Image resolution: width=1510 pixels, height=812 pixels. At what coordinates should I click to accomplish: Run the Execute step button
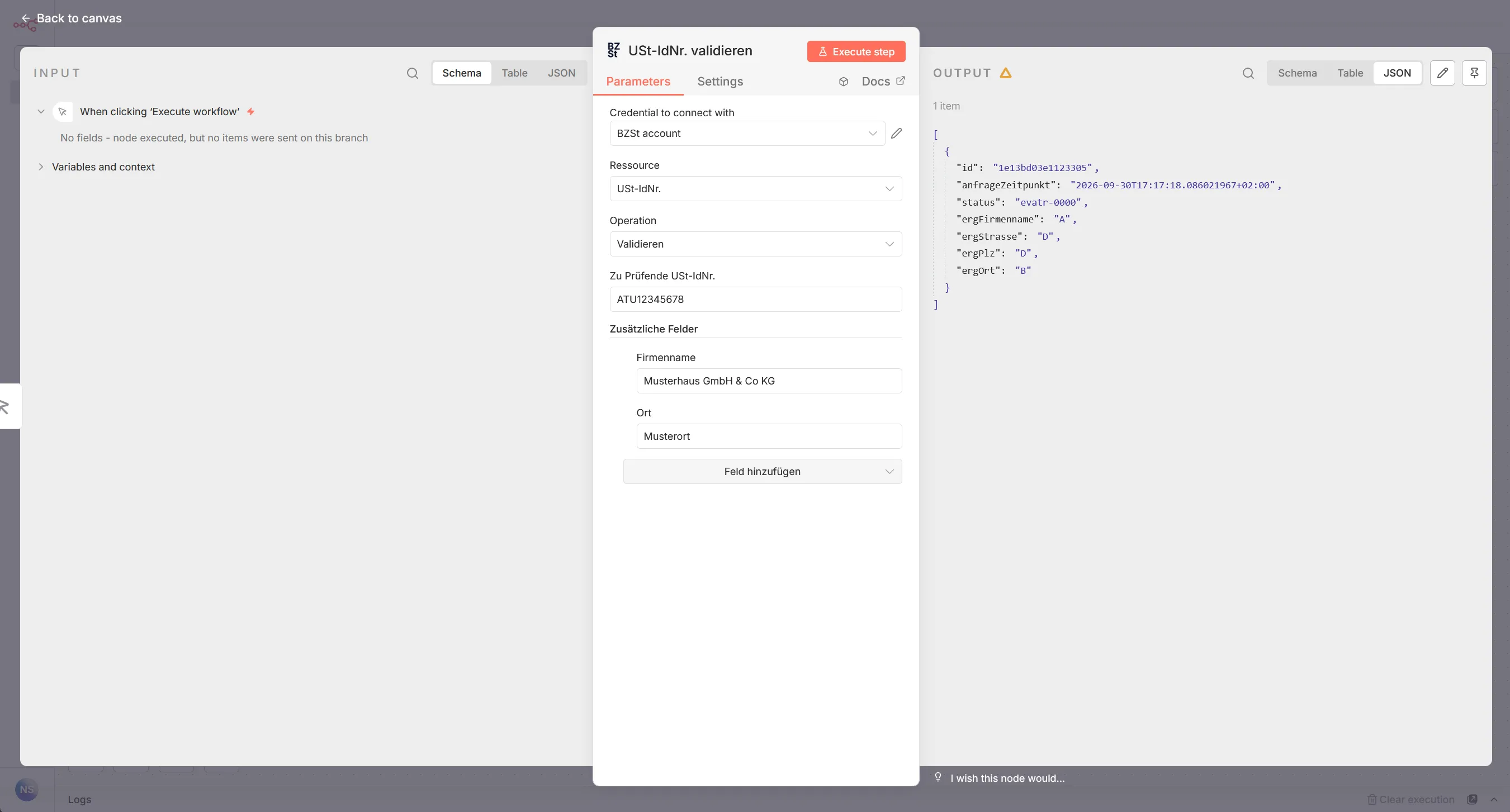856,51
